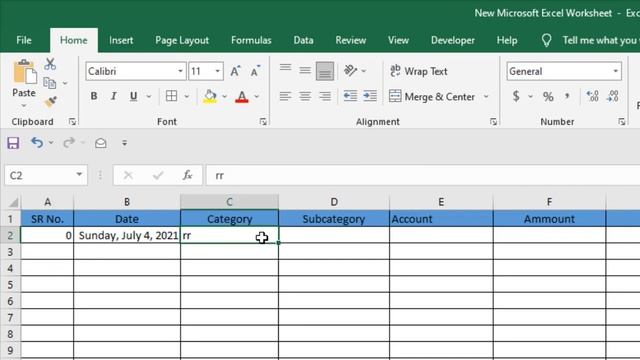Save workbook with the floppy disk icon

point(13,143)
